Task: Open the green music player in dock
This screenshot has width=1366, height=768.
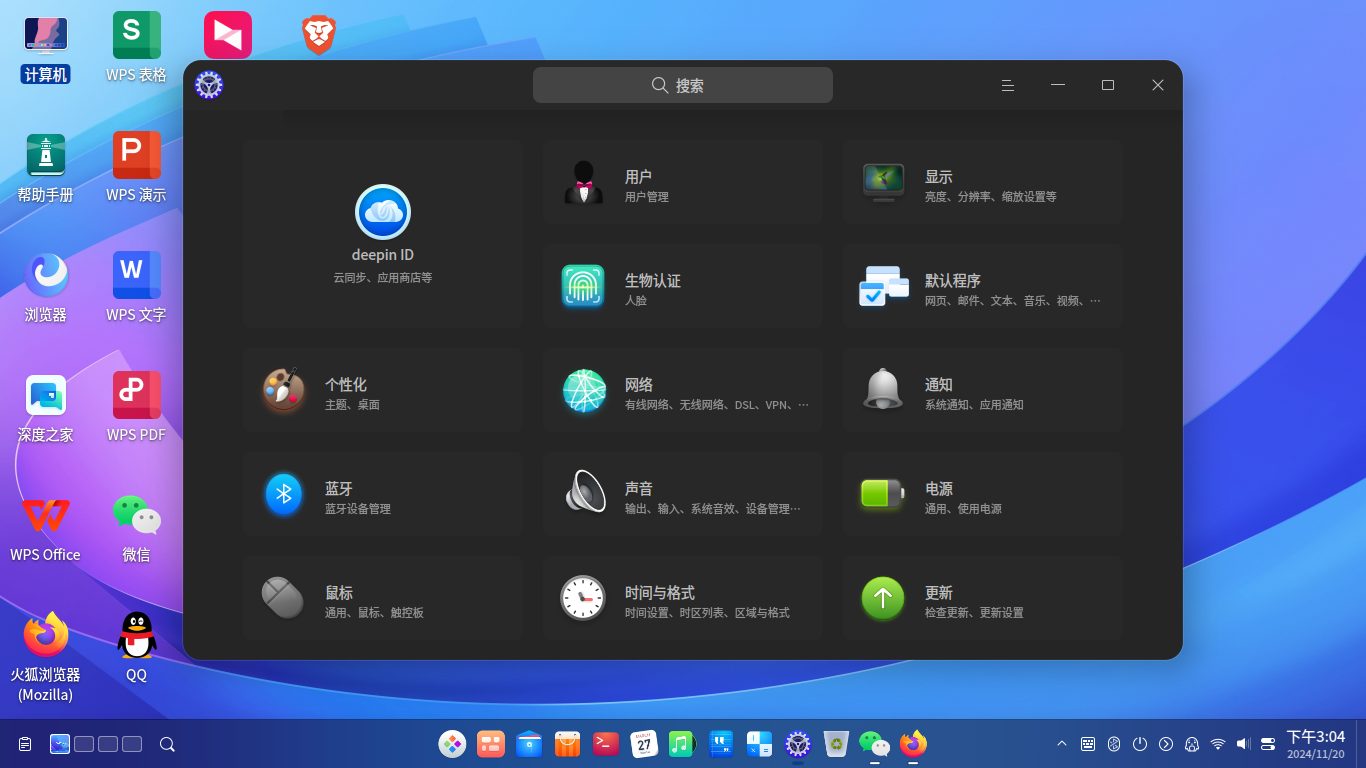Action: [682, 744]
